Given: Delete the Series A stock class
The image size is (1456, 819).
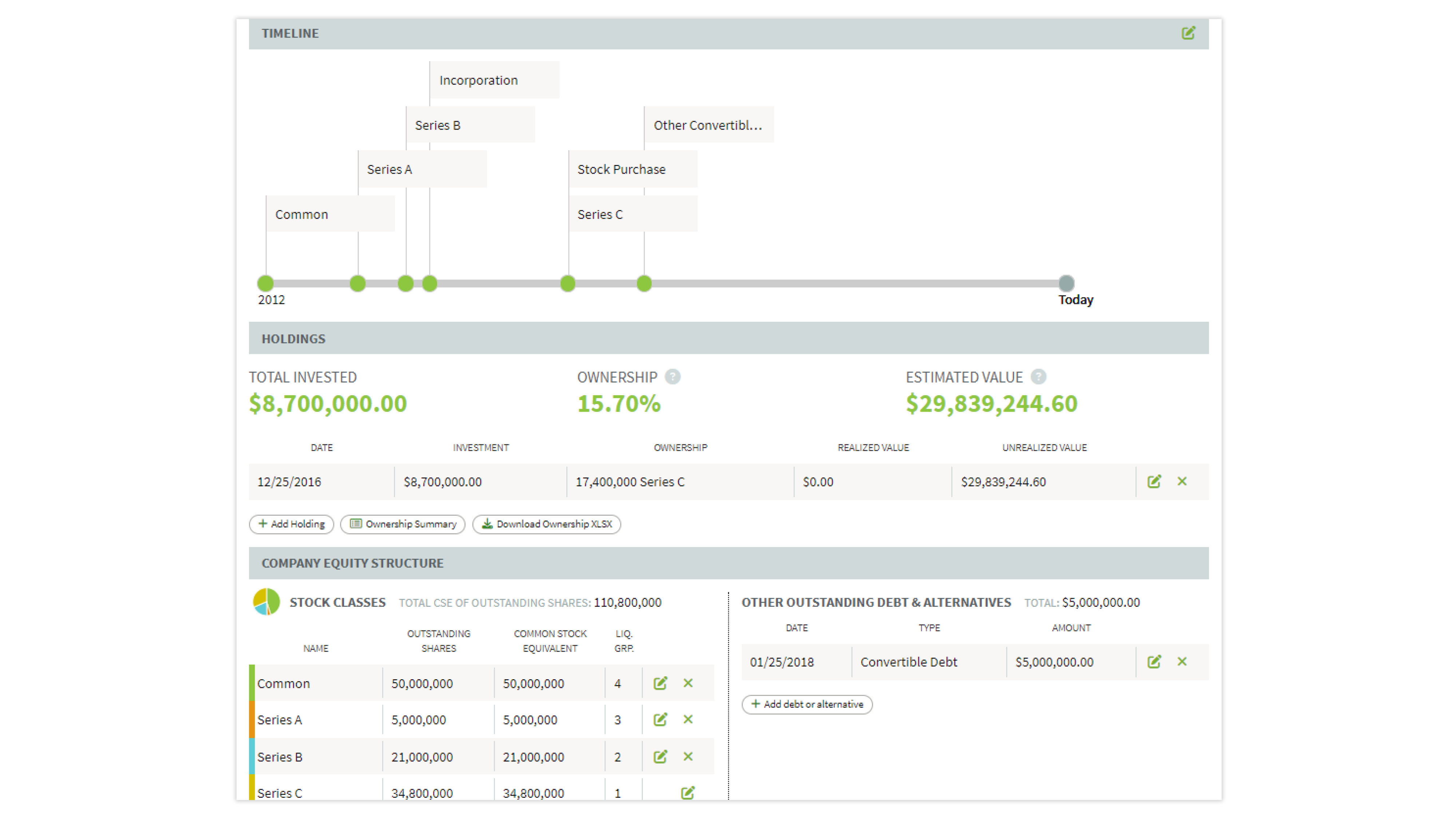Looking at the screenshot, I should pos(688,720).
